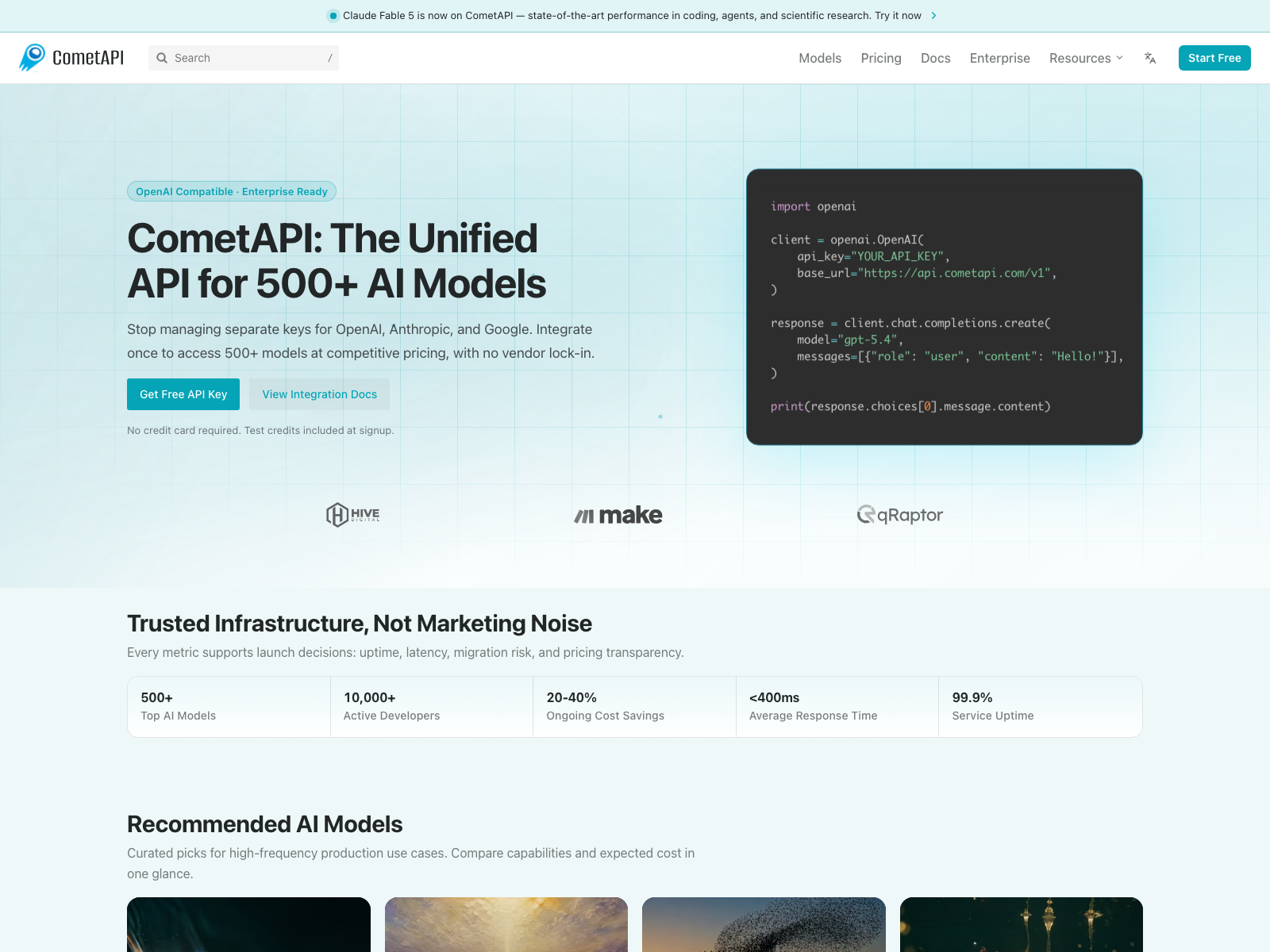Click the Hive Digital logo

tap(353, 515)
